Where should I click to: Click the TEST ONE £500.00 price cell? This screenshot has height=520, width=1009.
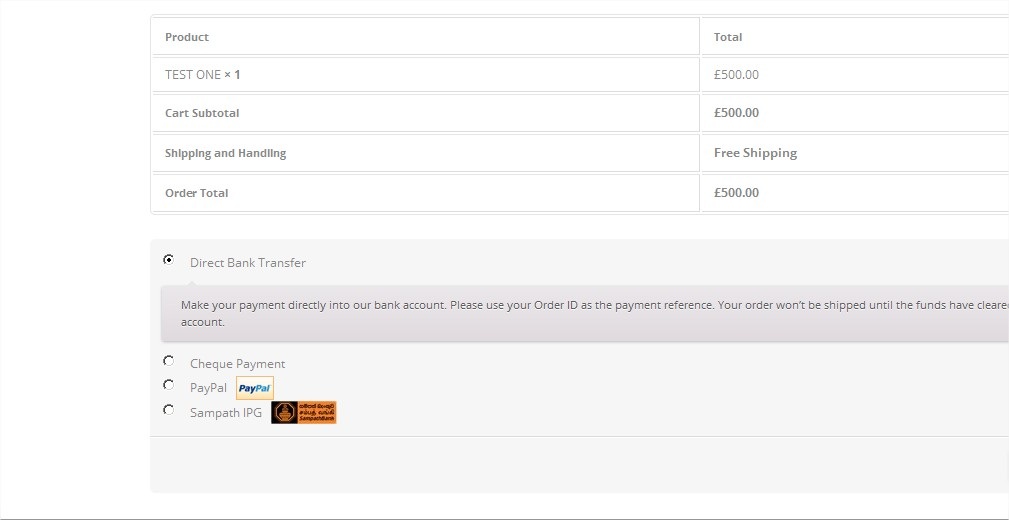(855, 75)
